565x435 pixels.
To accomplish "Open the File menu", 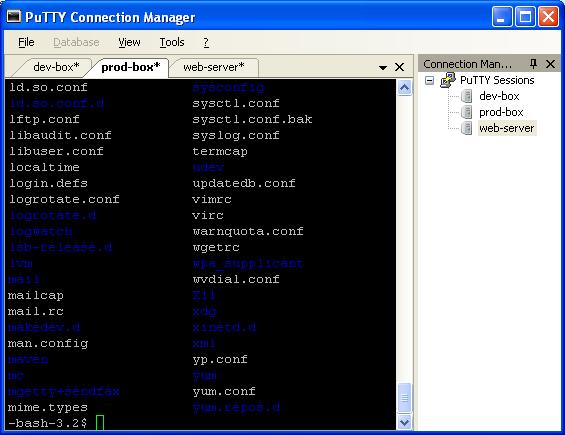I will coord(26,42).
